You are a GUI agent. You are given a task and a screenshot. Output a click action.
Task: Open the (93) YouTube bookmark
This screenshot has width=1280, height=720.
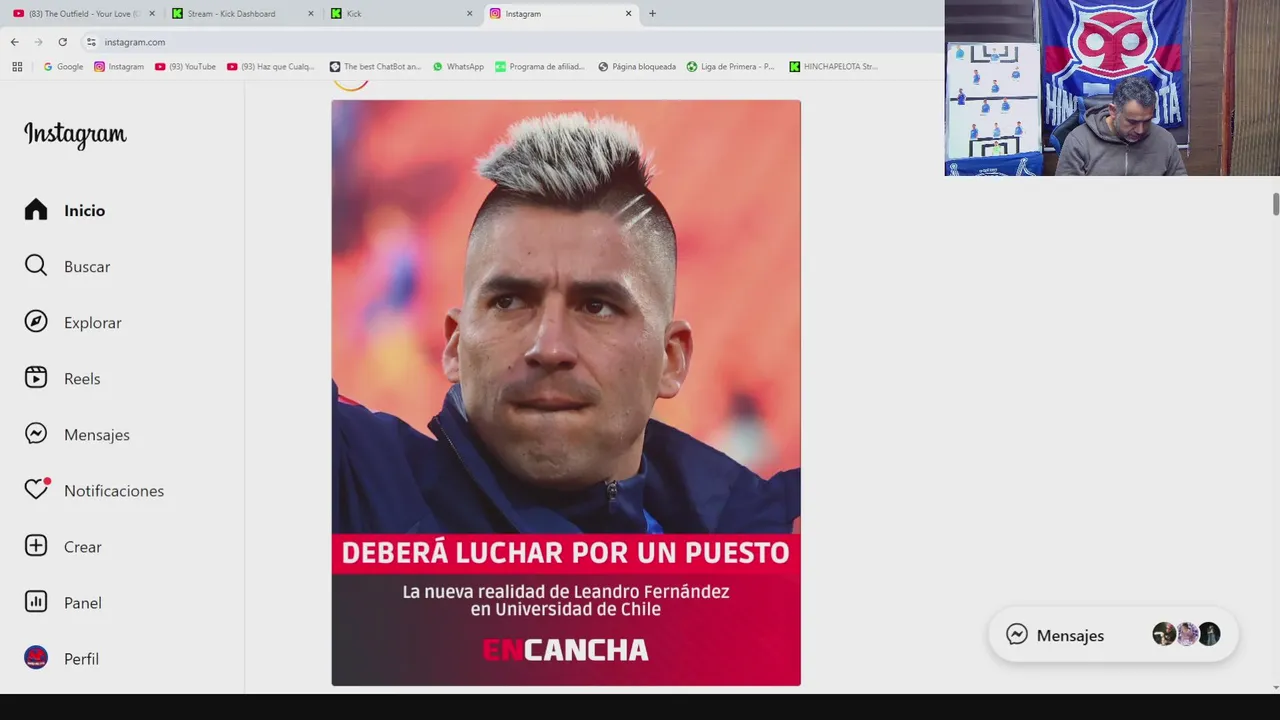click(185, 67)
